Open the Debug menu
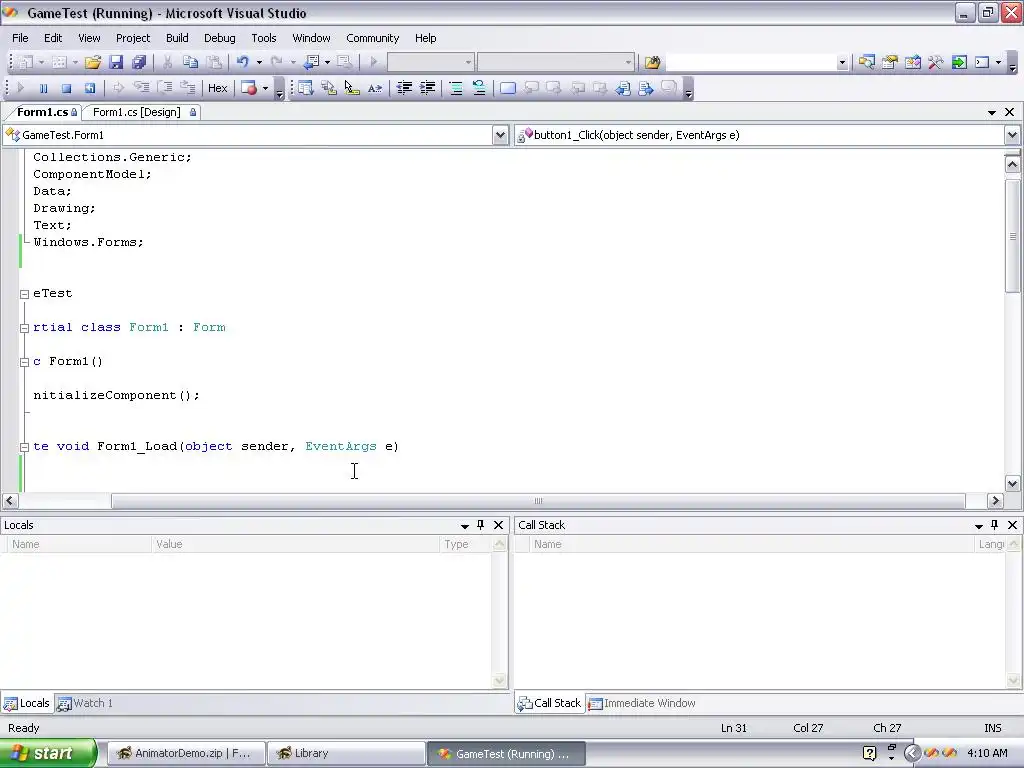 tap(219, 38)
